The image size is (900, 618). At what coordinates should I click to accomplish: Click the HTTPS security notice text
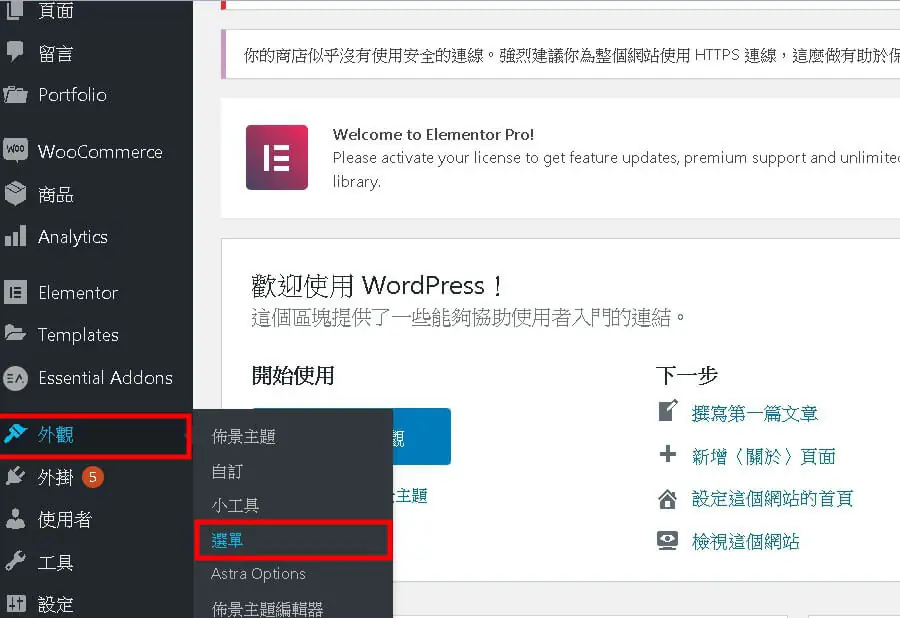(x=572, y=56)
